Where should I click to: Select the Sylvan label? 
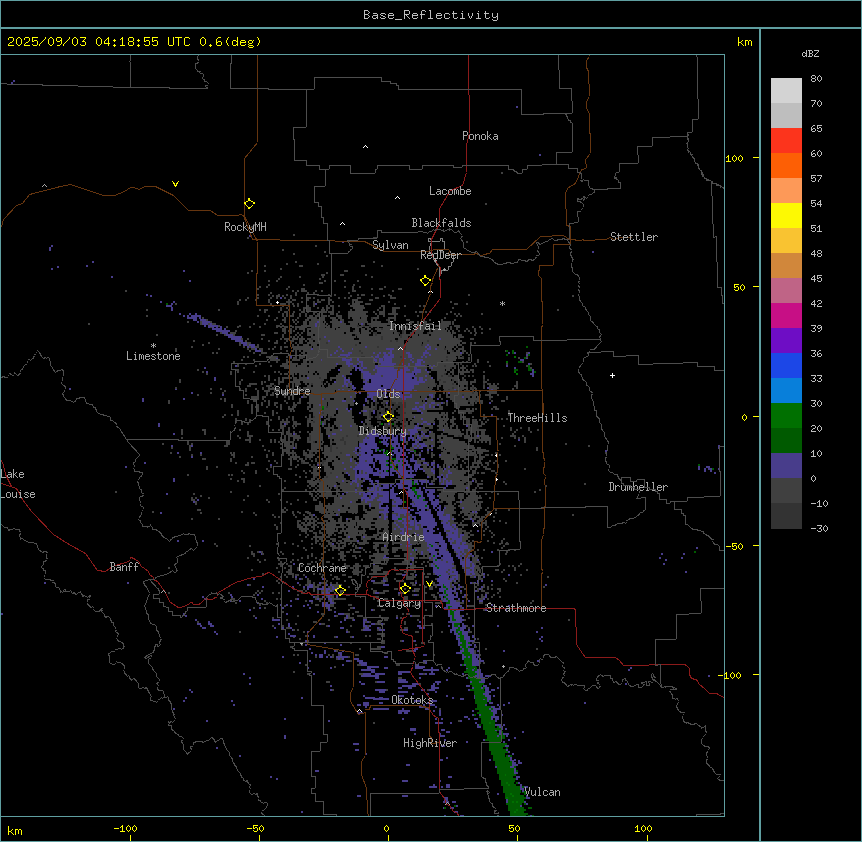tap(390, 245)
